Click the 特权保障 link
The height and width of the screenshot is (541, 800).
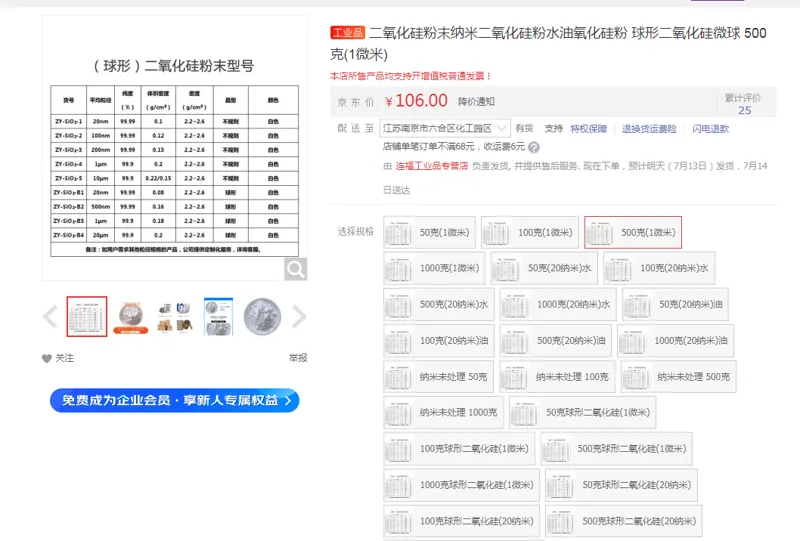point(588,129)
